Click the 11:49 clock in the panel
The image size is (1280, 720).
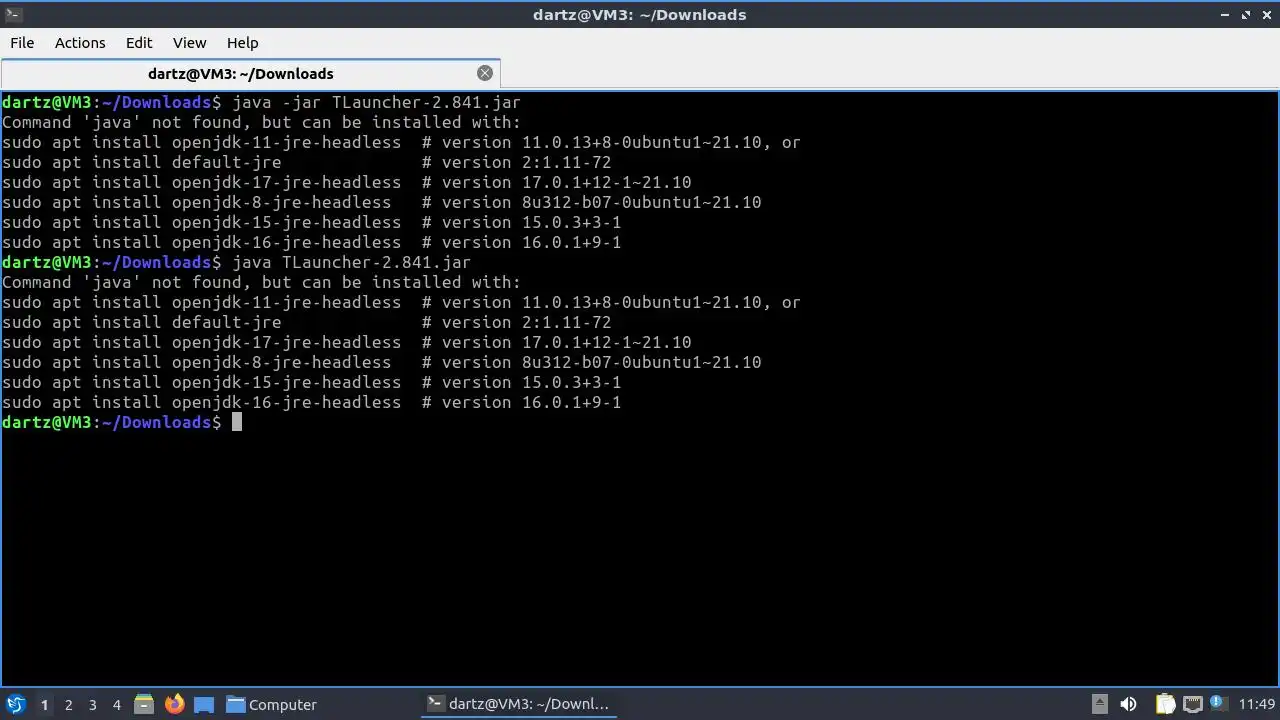click(1257, 704)
